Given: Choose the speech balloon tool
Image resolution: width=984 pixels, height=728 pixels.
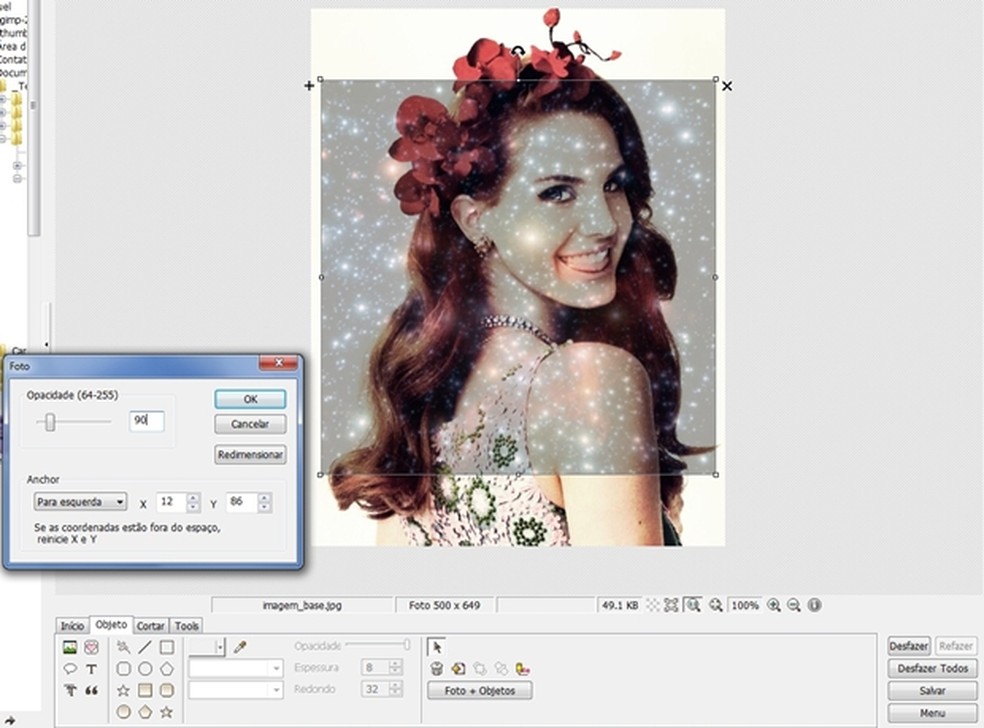Looking at the screenshot, I should click(x=70, y=669).
